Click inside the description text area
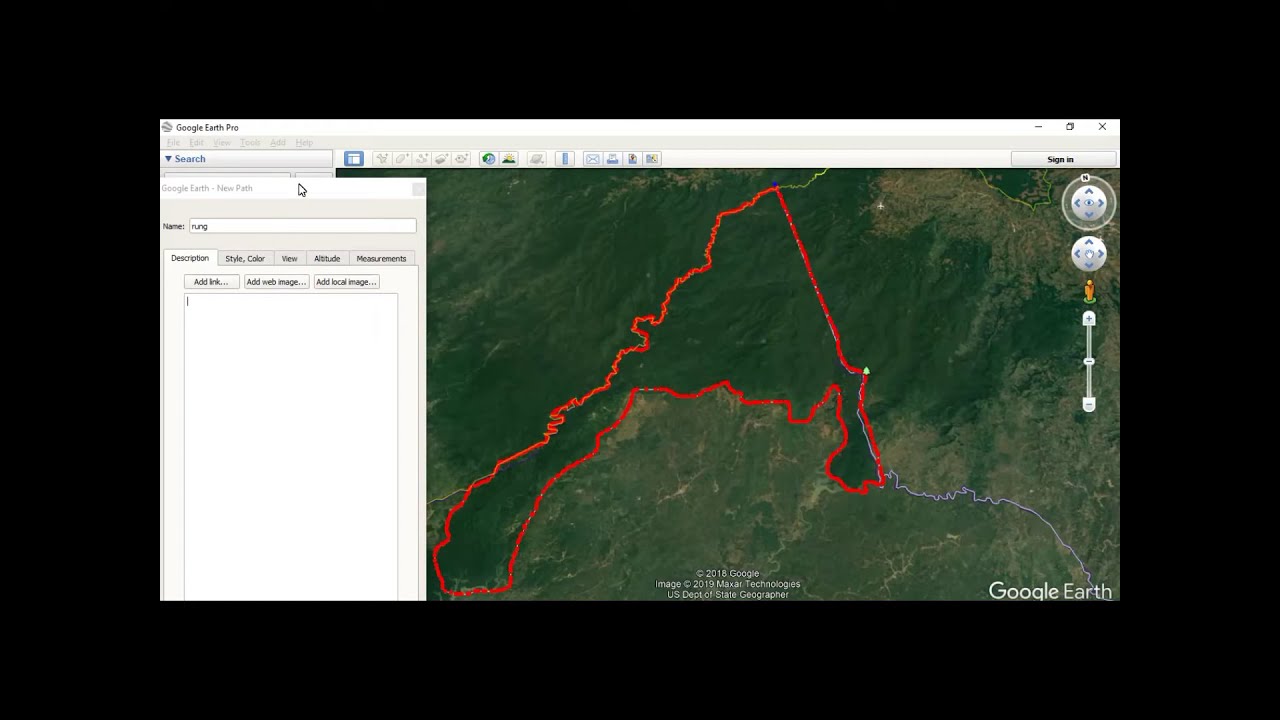The height and width of the screenshot is (720, 1280). pos(291,446)
